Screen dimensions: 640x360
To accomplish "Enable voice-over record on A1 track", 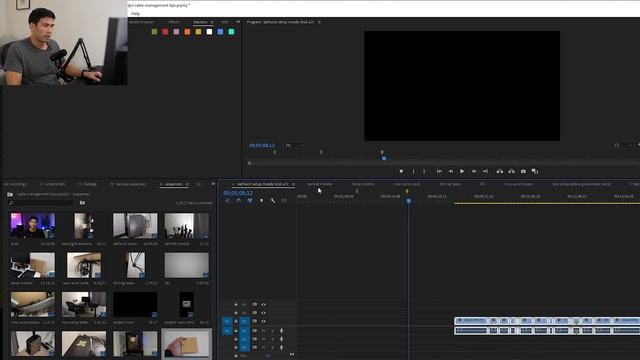I will tap(281, 331).
